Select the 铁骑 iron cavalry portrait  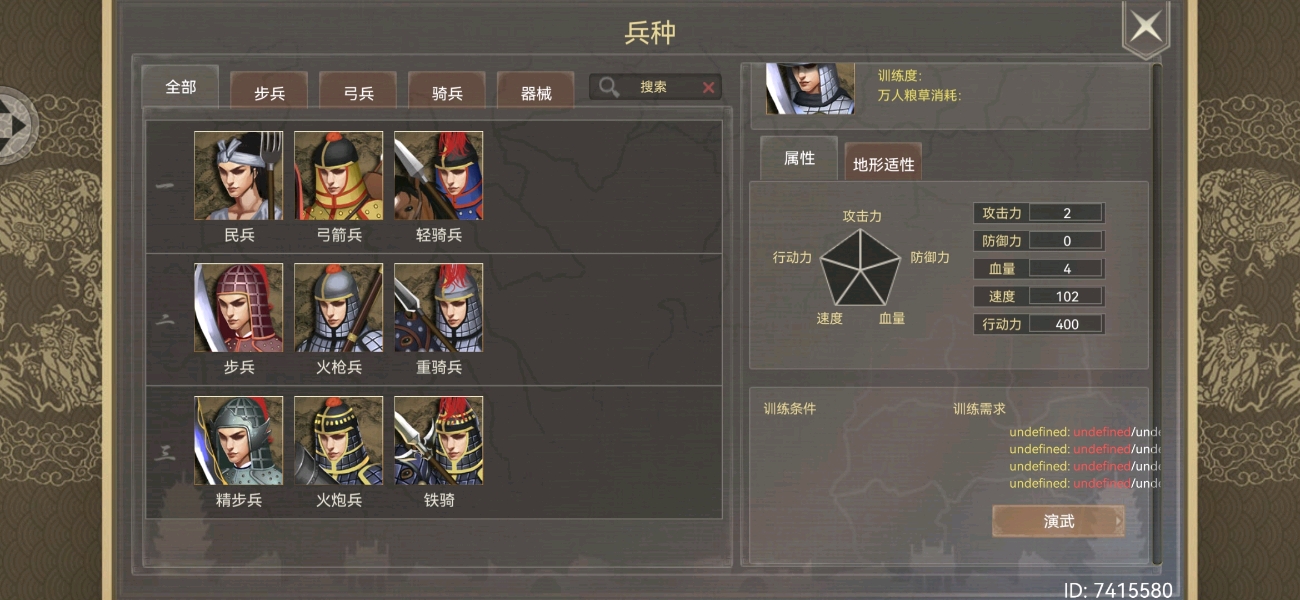coord(438,440)
